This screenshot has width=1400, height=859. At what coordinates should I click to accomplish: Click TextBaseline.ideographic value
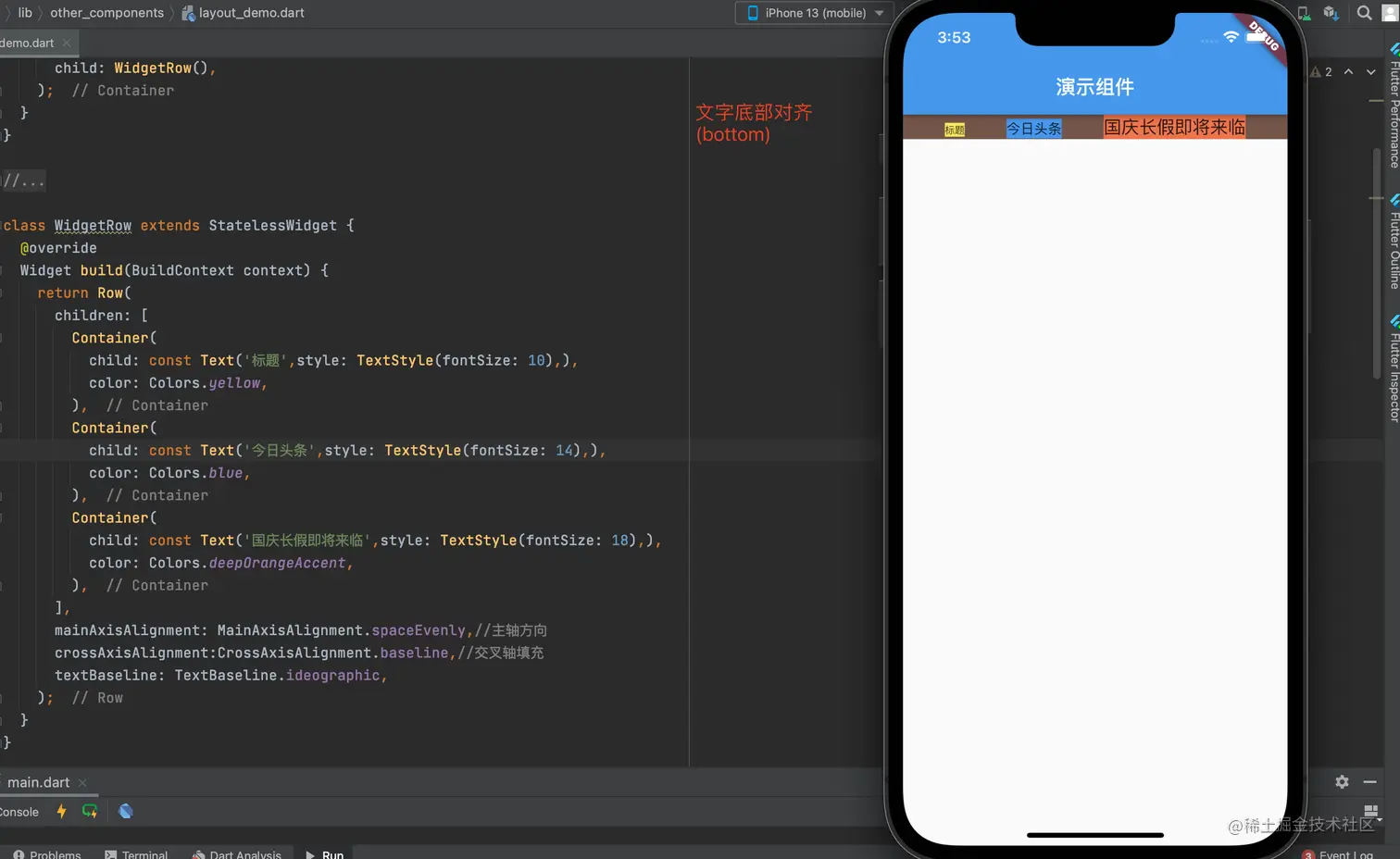tap(277, 676)
